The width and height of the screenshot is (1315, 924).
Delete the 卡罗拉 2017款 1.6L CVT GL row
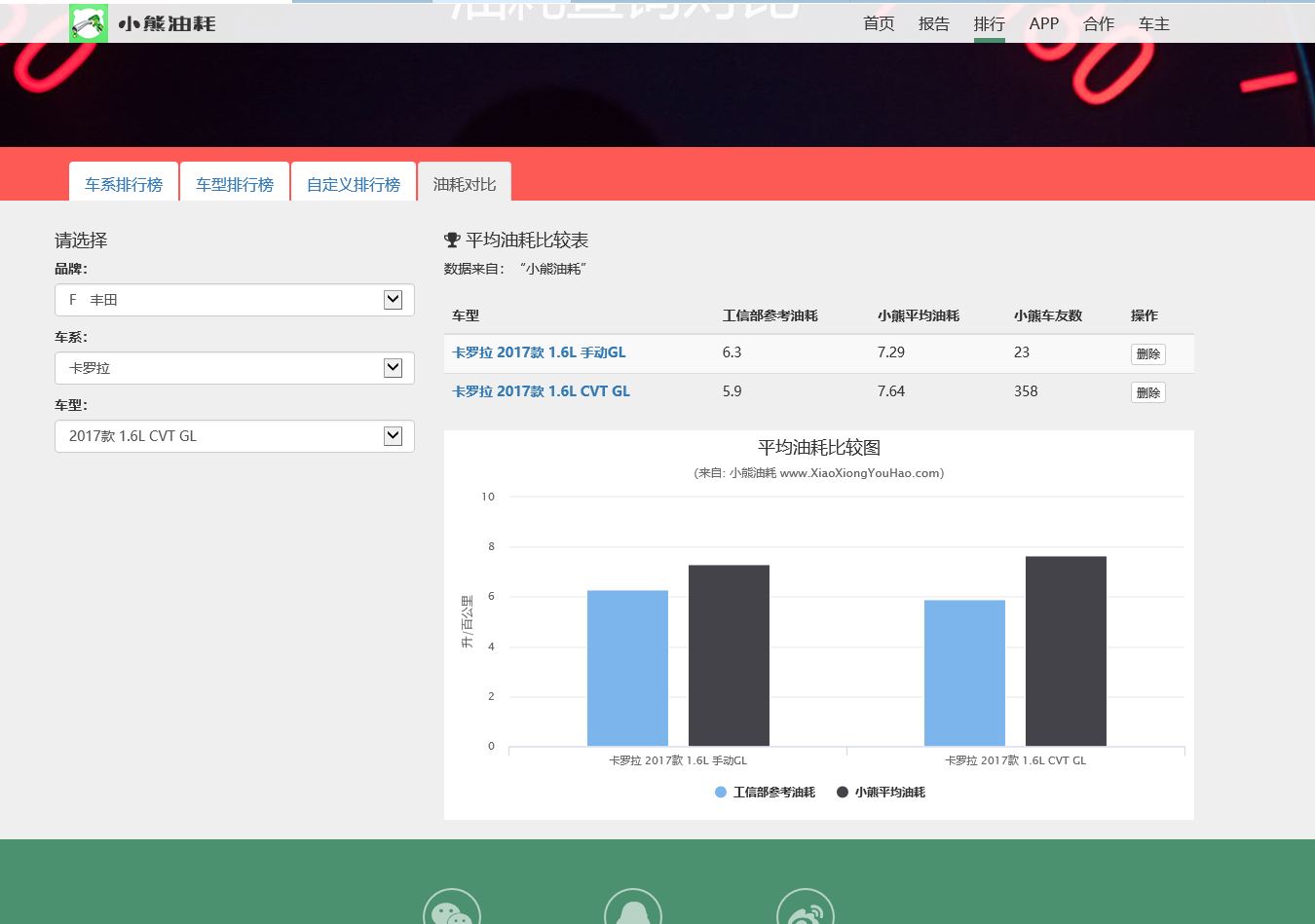pyautogui.click(x=1148, y=393)
